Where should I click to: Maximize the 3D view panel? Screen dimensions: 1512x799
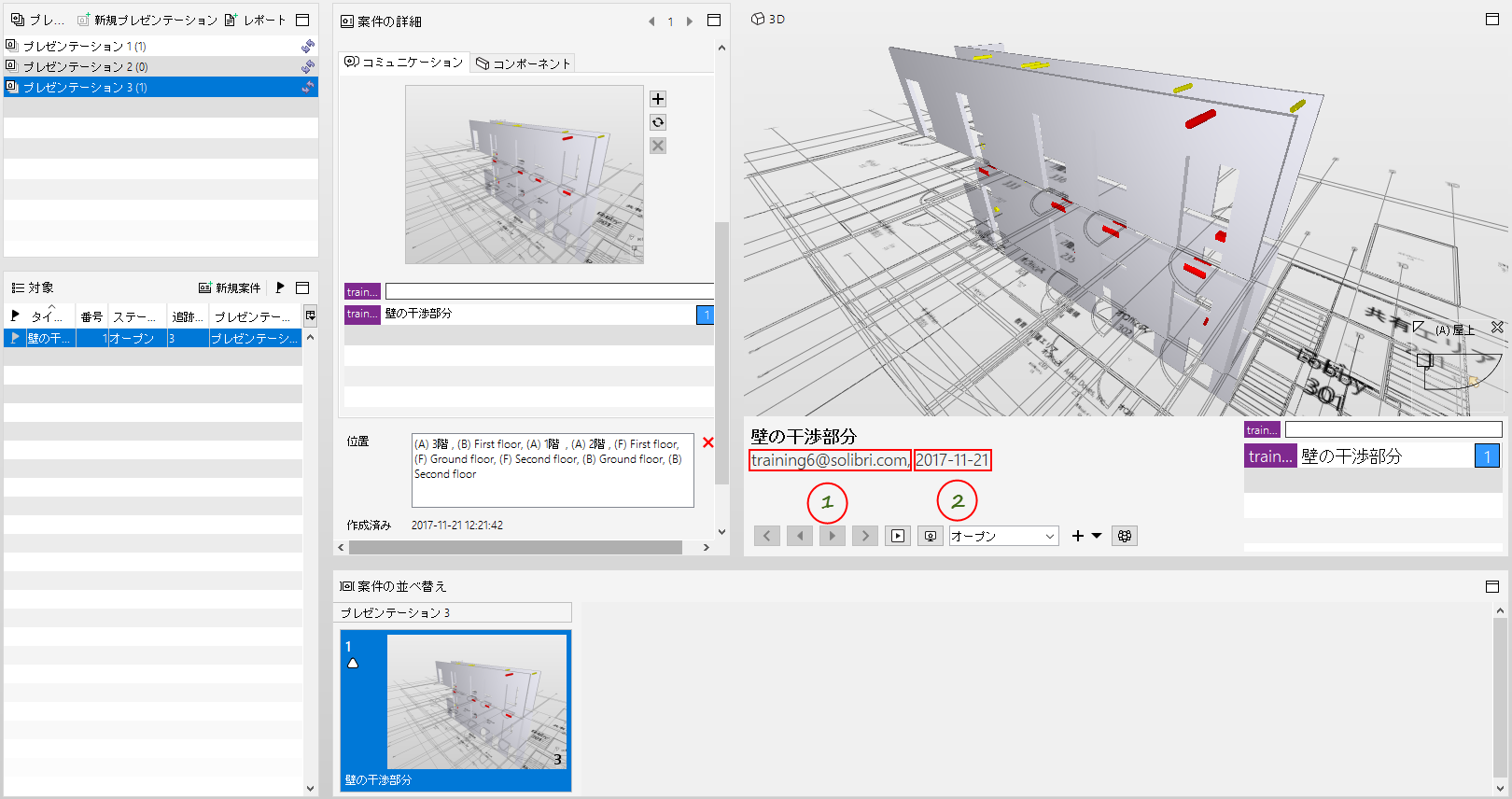[x=1492, y=19]
